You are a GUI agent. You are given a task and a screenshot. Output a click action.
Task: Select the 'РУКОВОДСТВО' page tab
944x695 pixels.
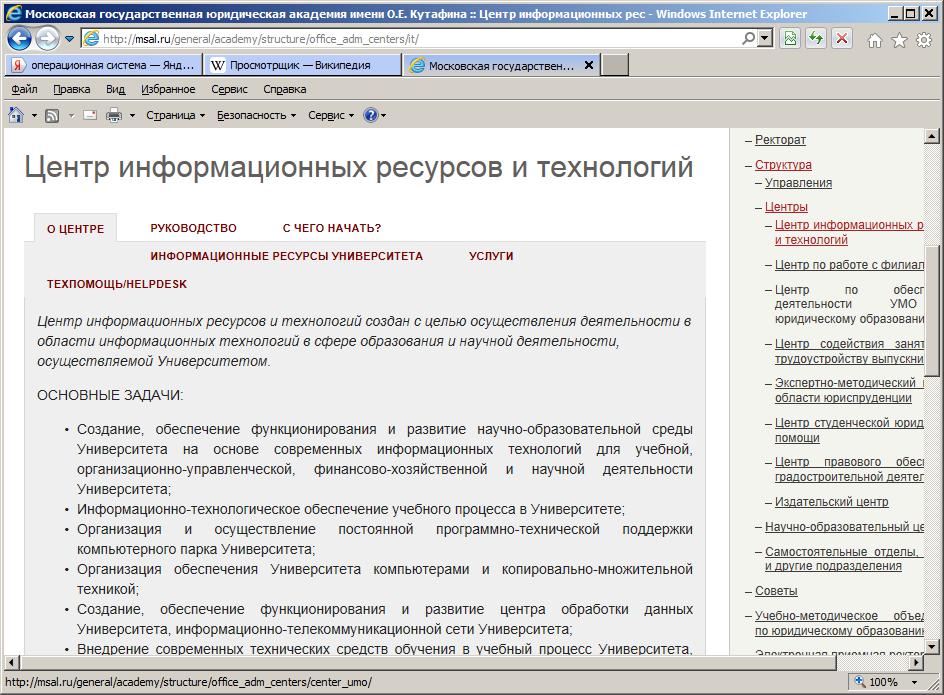click(193, 228)
